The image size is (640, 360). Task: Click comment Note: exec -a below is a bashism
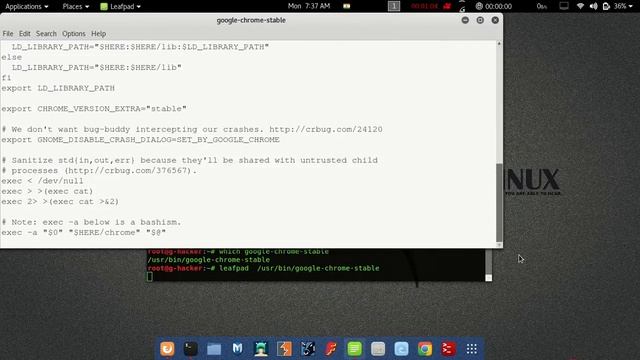[x=91, y=222]
